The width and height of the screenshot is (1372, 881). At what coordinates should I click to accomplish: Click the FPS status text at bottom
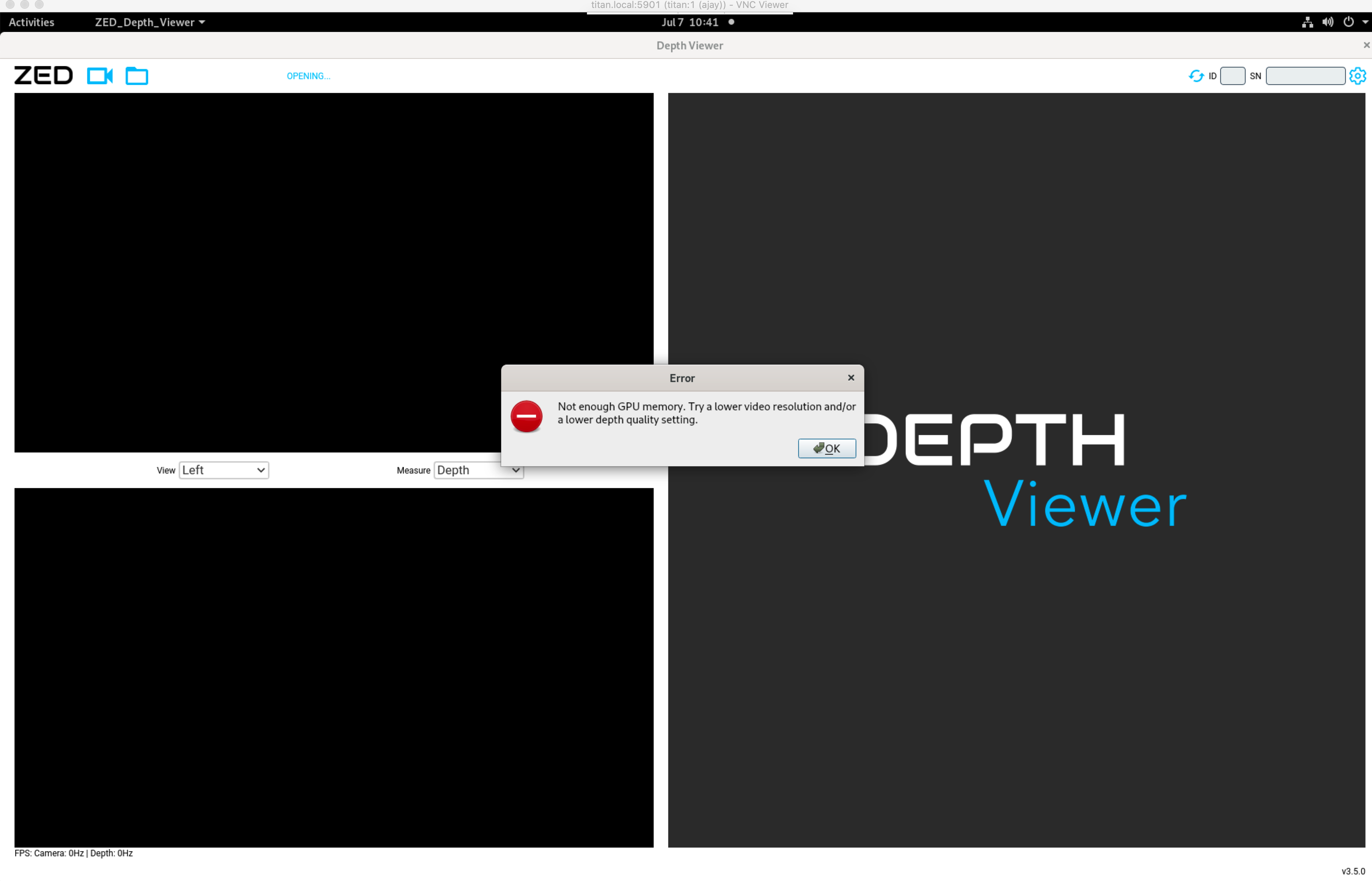pos(74,853)
